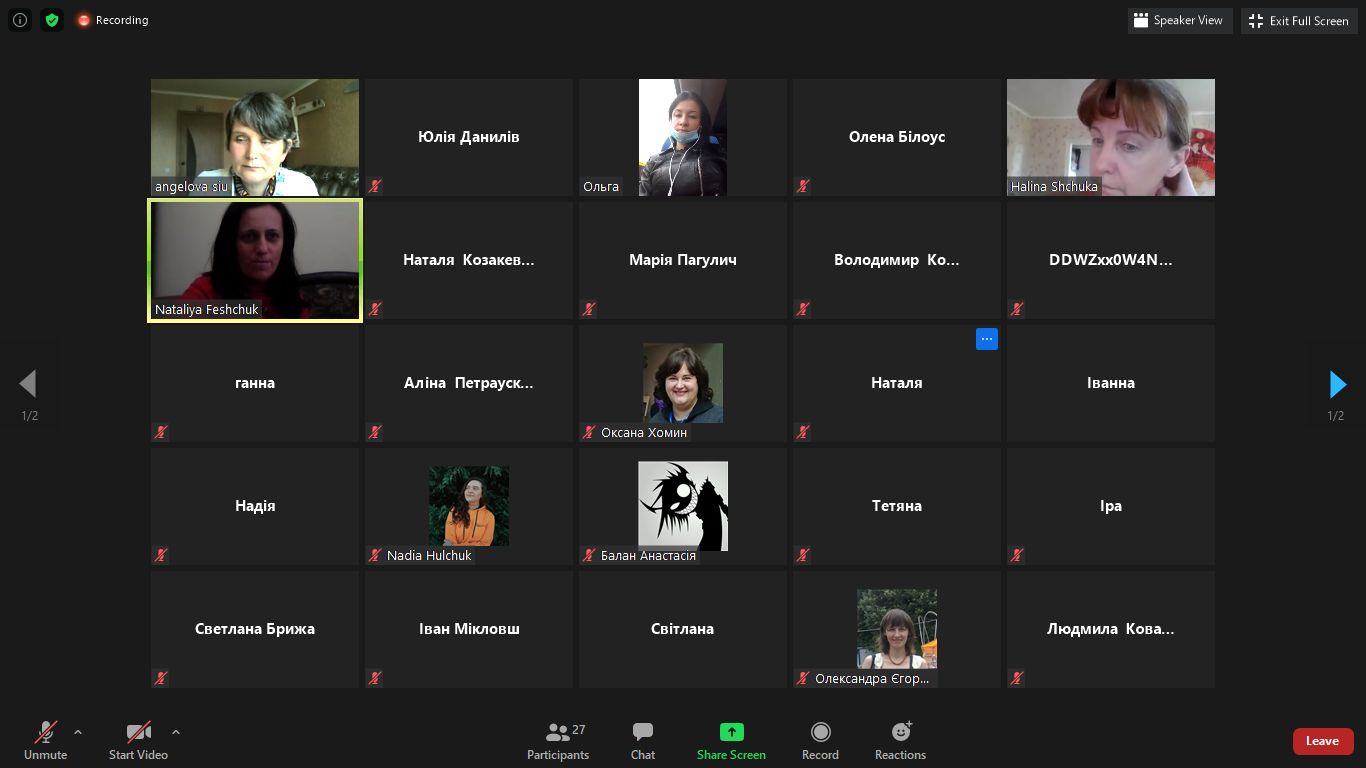Click the Record icon
The width and height of the screenshot is (1366, 768).
820,733
